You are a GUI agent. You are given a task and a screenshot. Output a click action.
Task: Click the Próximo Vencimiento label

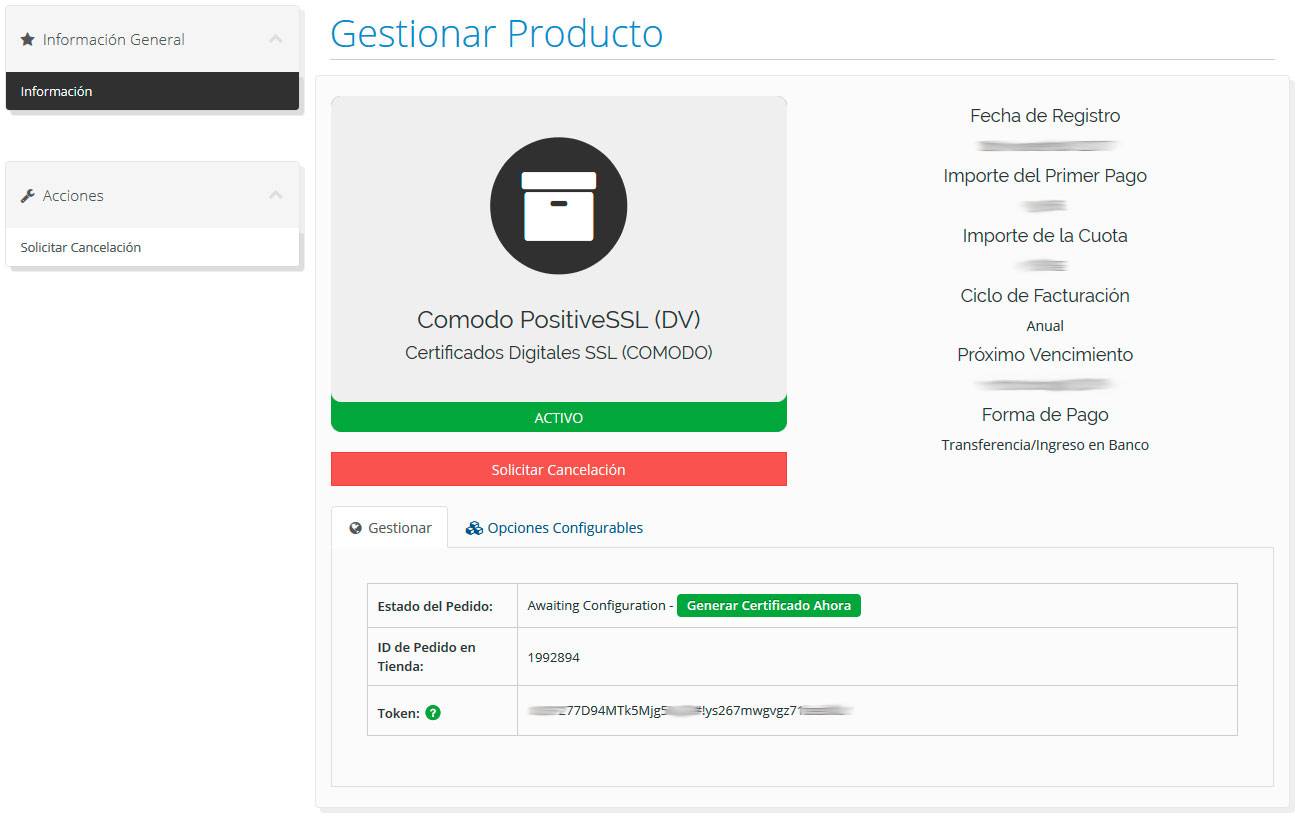(1045, 355)
